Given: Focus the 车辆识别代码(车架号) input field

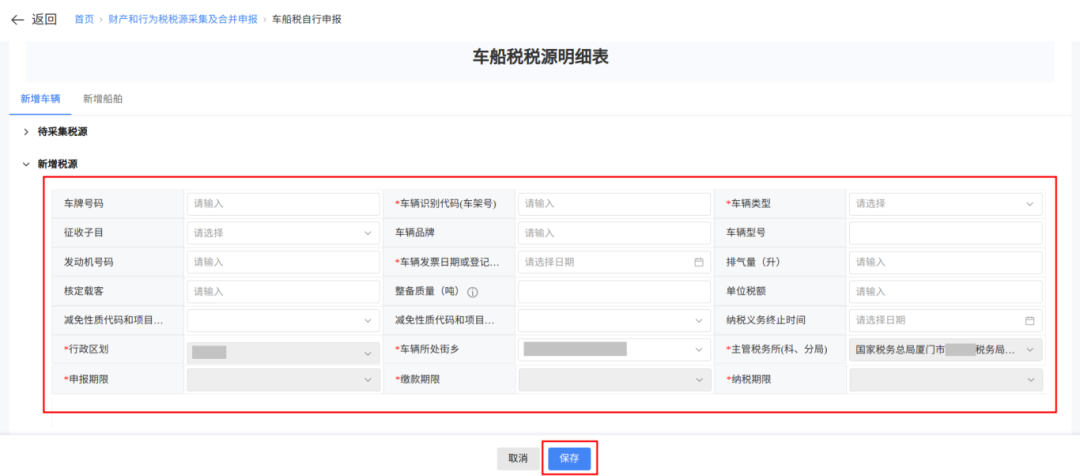Looking at the screenshot, I should [614, 204].
